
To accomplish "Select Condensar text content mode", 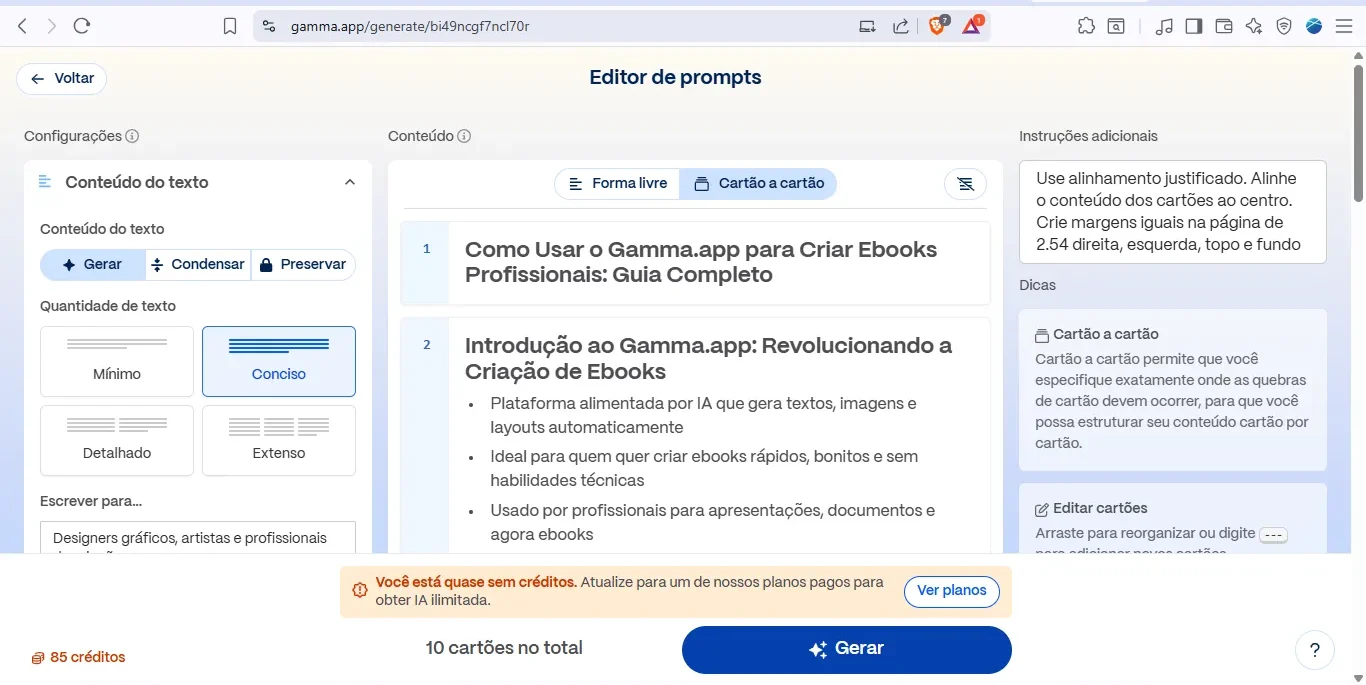I will pyautogui.click(x=198, y=264).
